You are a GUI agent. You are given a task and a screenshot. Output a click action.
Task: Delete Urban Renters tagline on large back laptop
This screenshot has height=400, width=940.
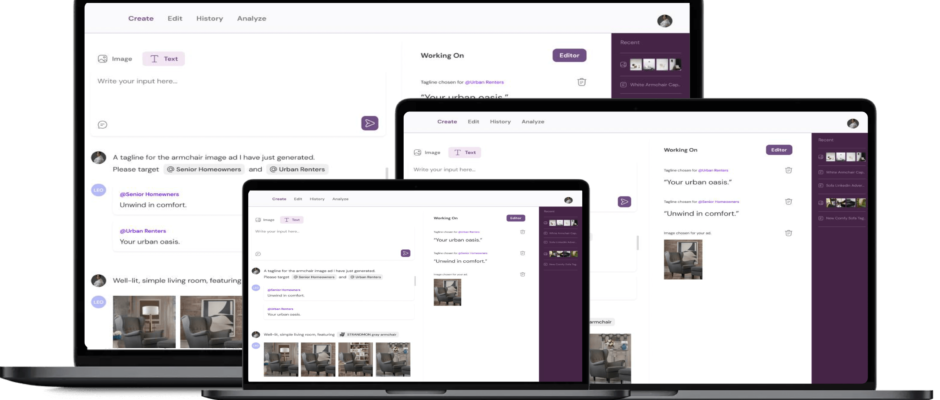[x=581, y=82]
